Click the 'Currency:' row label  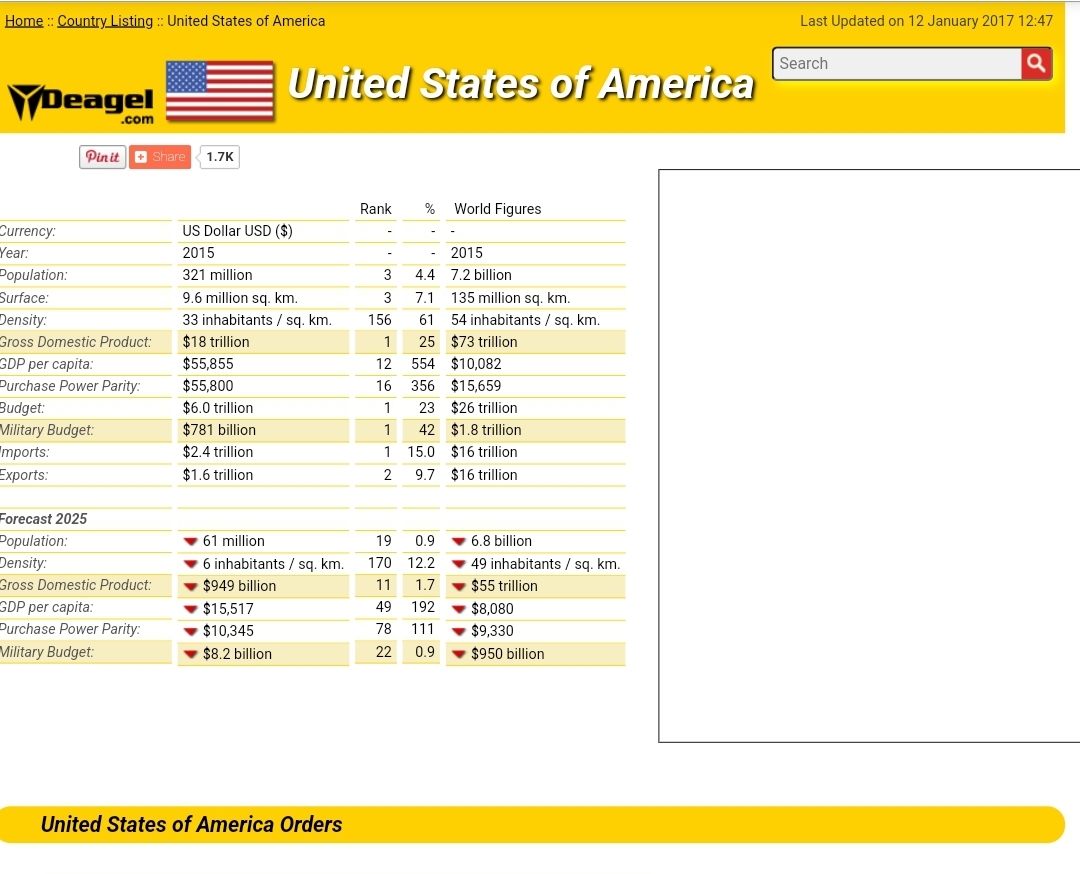(x=28, y=231)
